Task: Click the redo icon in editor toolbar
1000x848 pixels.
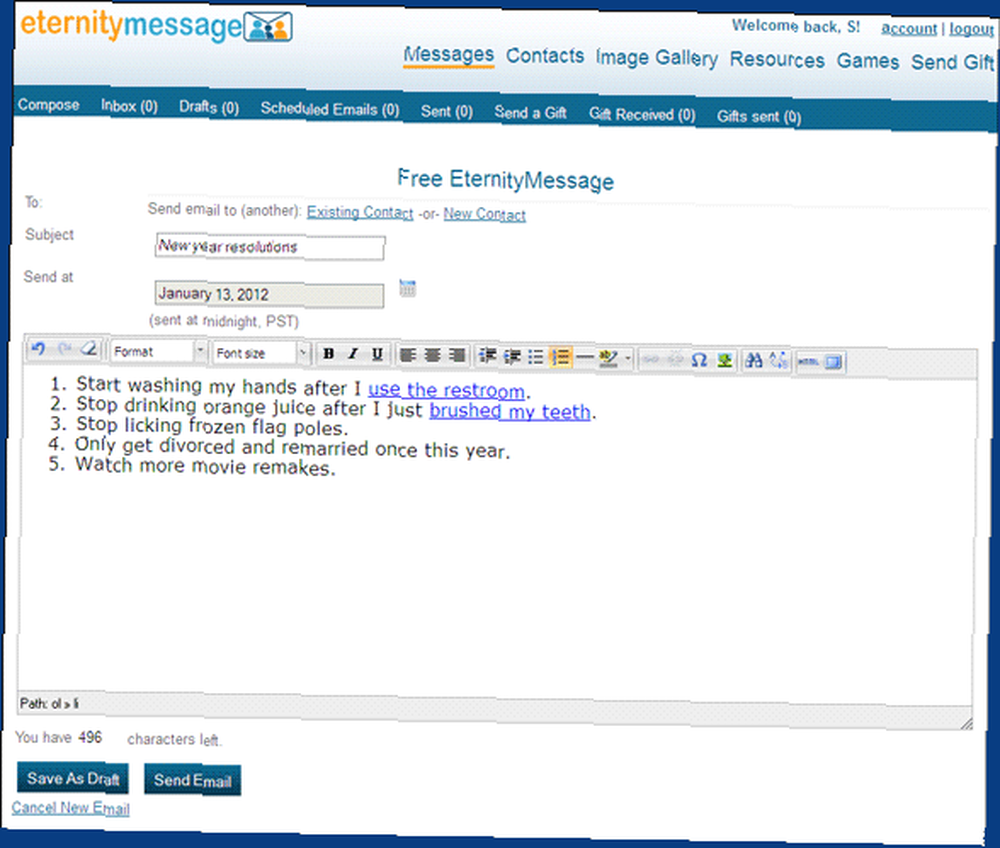Action: 64,349
